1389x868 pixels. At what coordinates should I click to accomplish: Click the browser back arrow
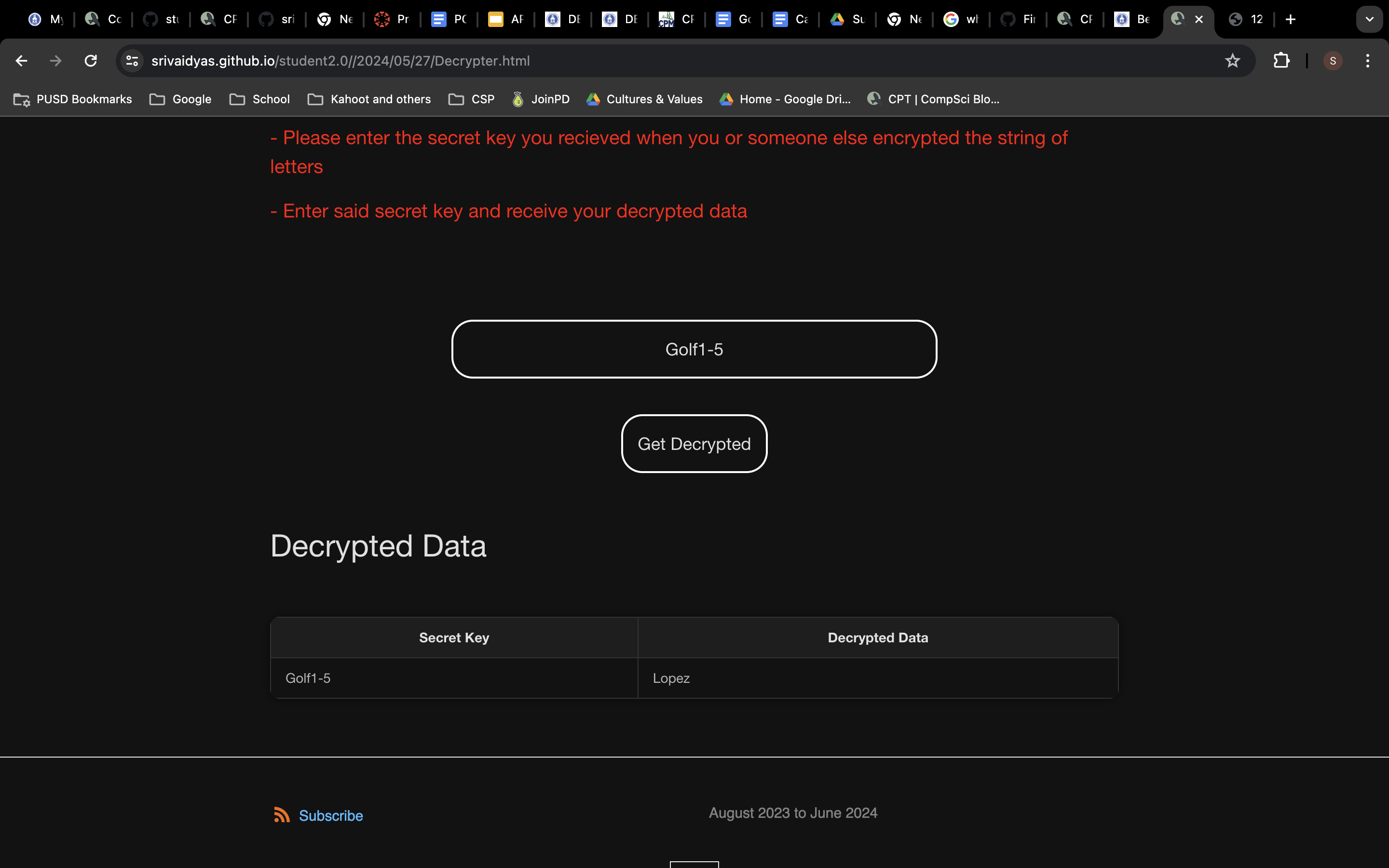pyautogui.click(x=22, y=61)
